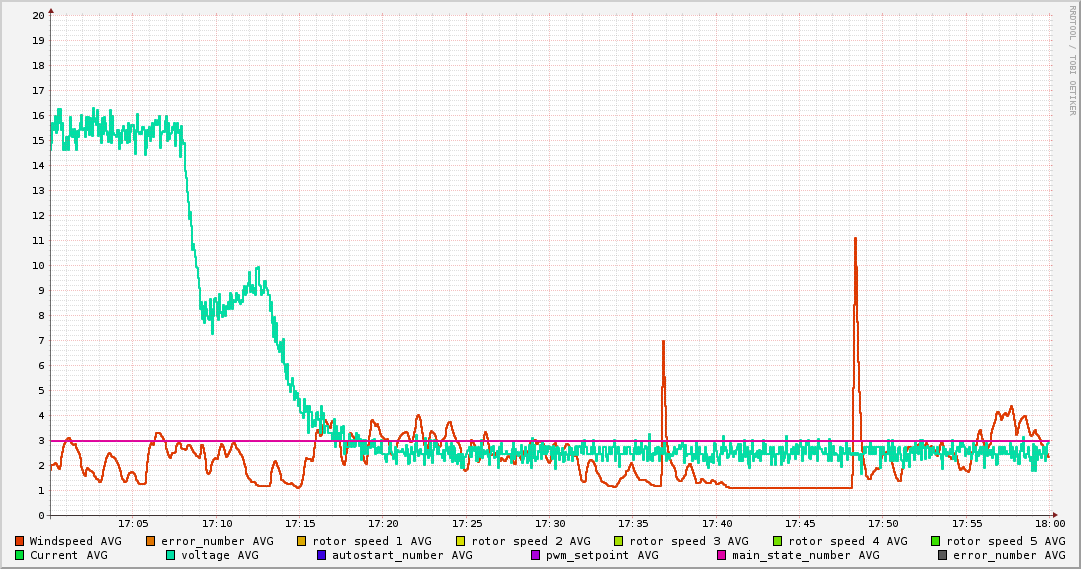Click the yellow rotor speed 2 AVG swatch
This screenshot has height=569, width=1081.
461,541
